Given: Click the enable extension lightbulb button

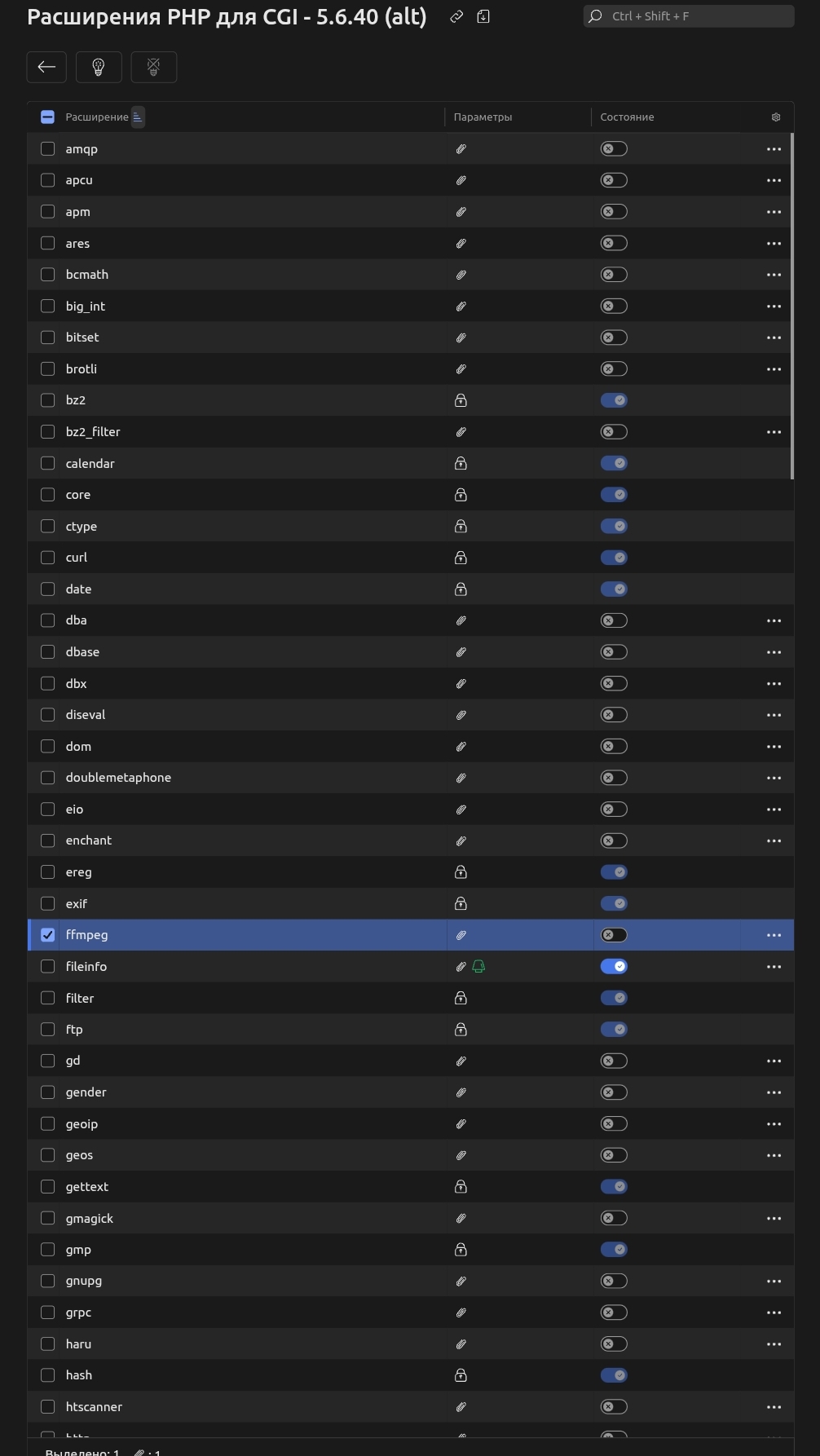Looking at the screenshot, I should (99, 67).
